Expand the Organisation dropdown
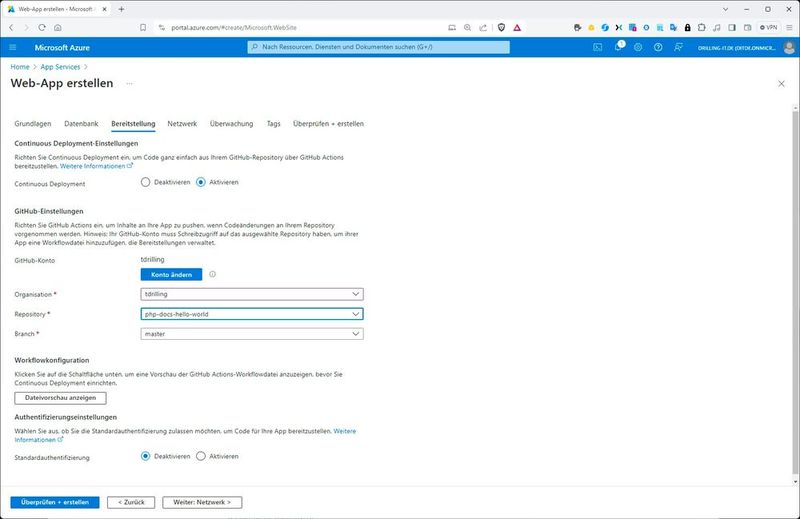This screenshot has height=519, width=800. [252, 294]
